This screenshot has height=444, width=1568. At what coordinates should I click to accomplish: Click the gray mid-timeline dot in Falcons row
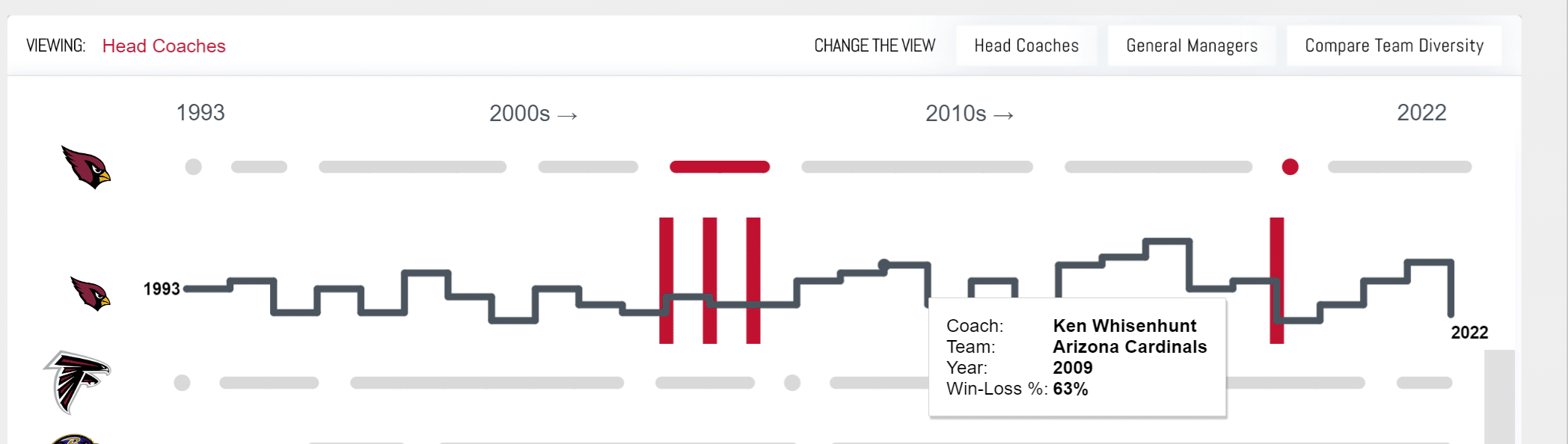coord(792,383)
